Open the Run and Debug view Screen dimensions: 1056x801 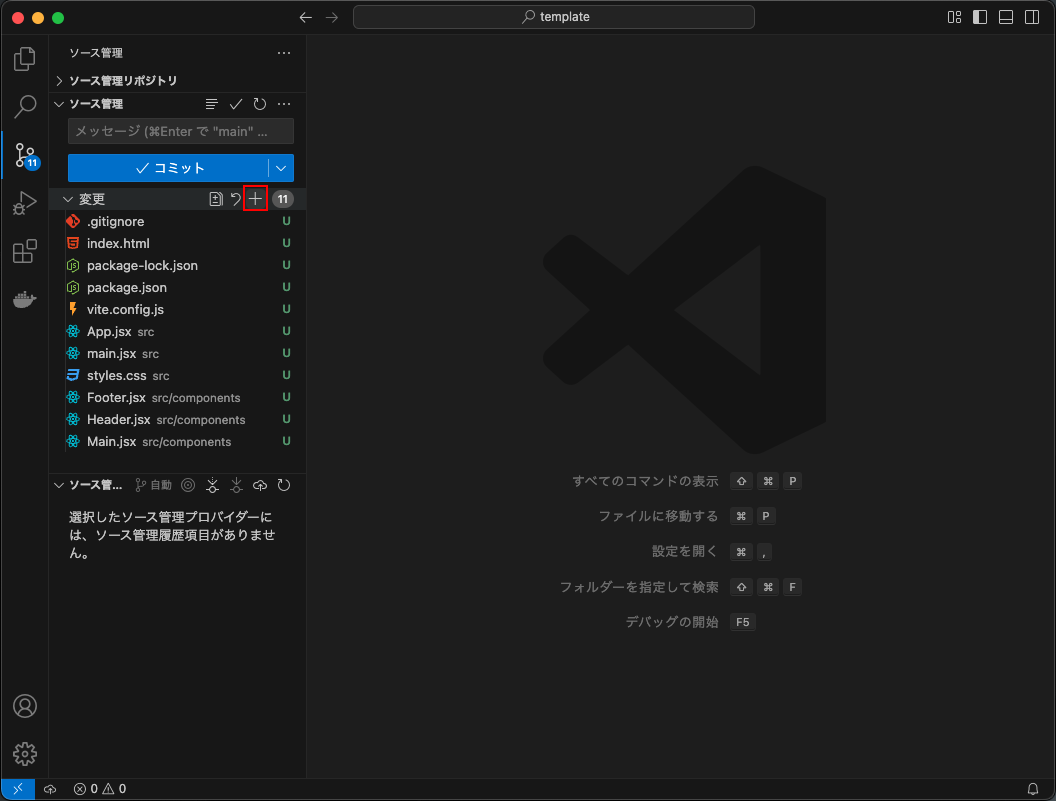pos(24,203)
